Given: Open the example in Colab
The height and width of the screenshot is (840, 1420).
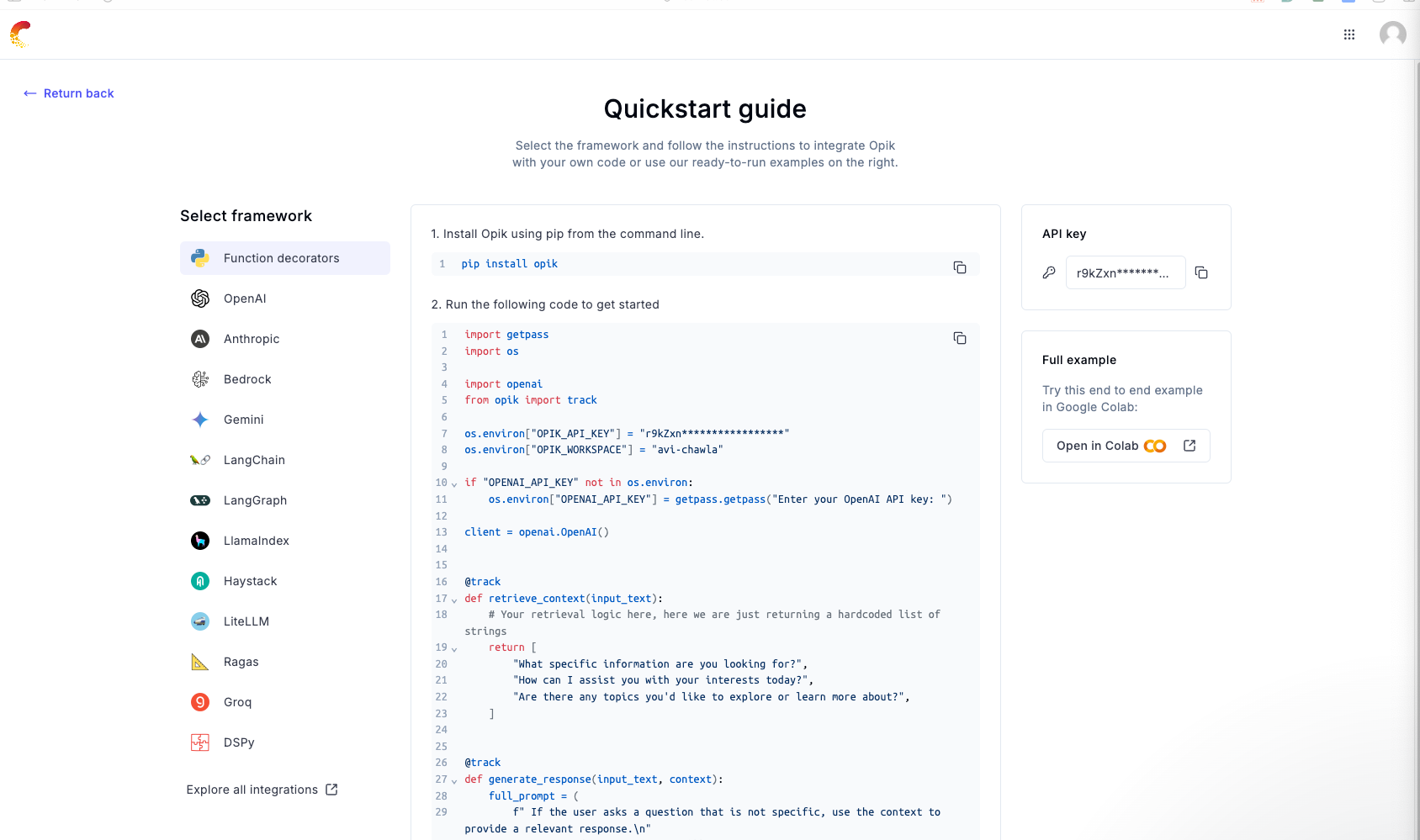Looking at the screenshot, I should coord(1126,446).
